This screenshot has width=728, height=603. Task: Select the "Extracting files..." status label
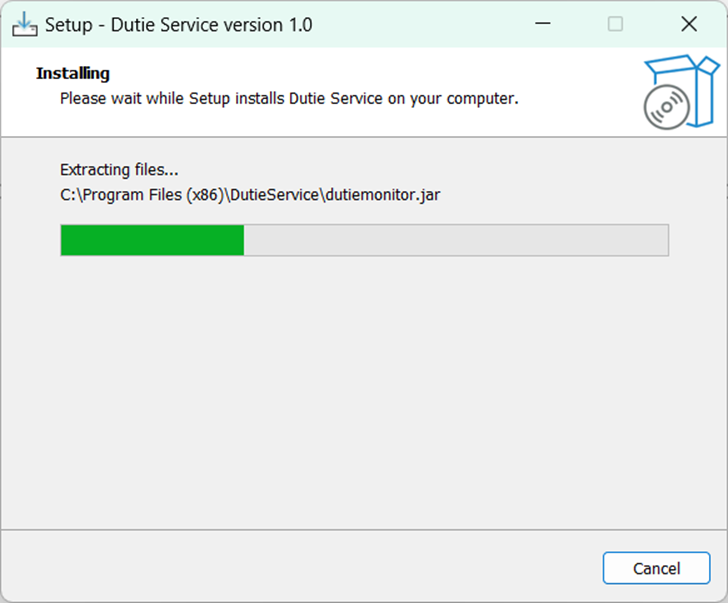coord(119,170)
